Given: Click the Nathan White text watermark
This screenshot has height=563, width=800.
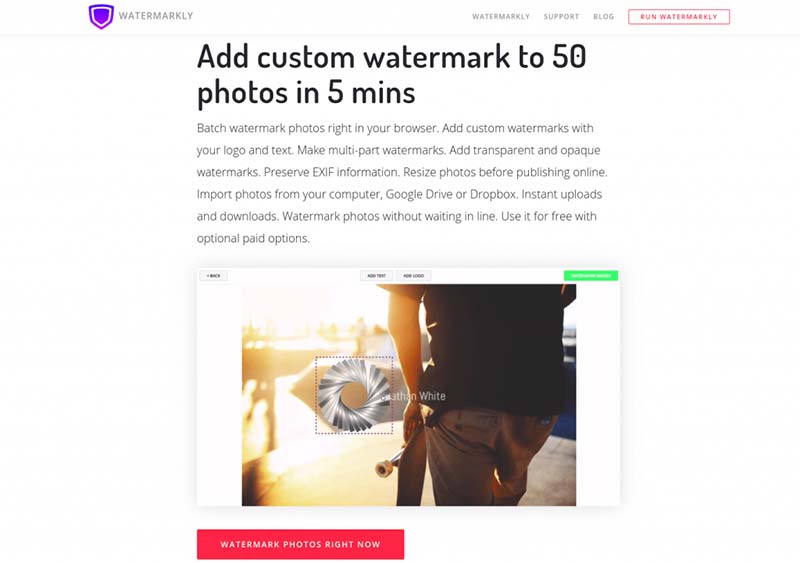Looking at the screenshot, I should point(414,396).
